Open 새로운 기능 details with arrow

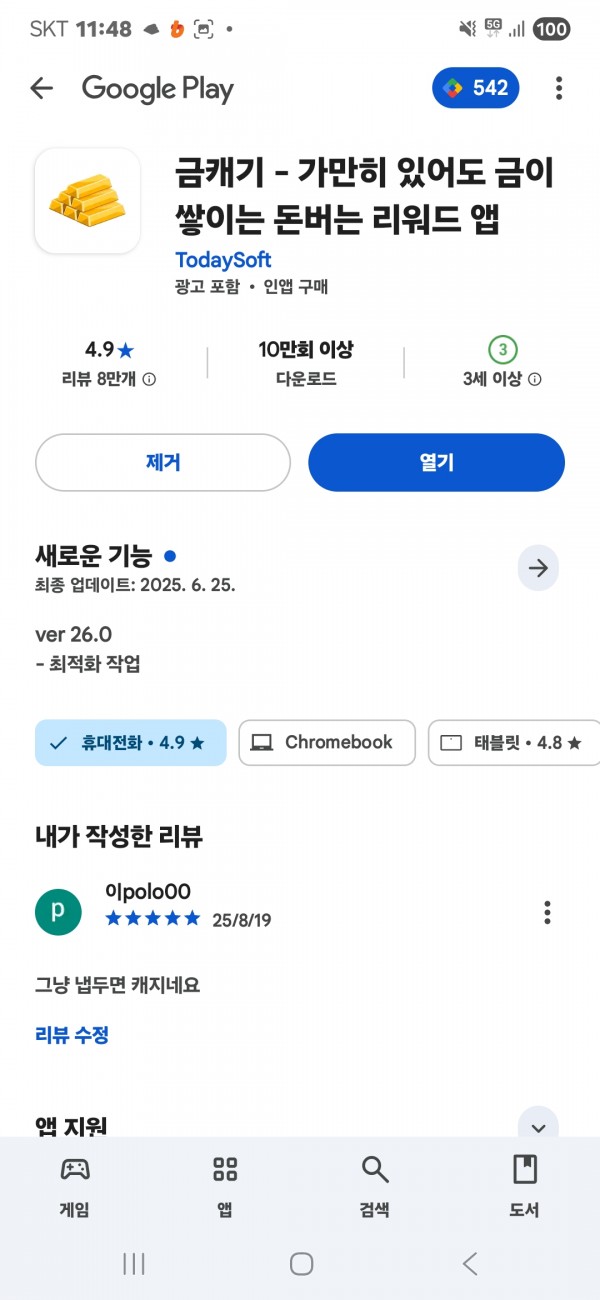[538, 569]
